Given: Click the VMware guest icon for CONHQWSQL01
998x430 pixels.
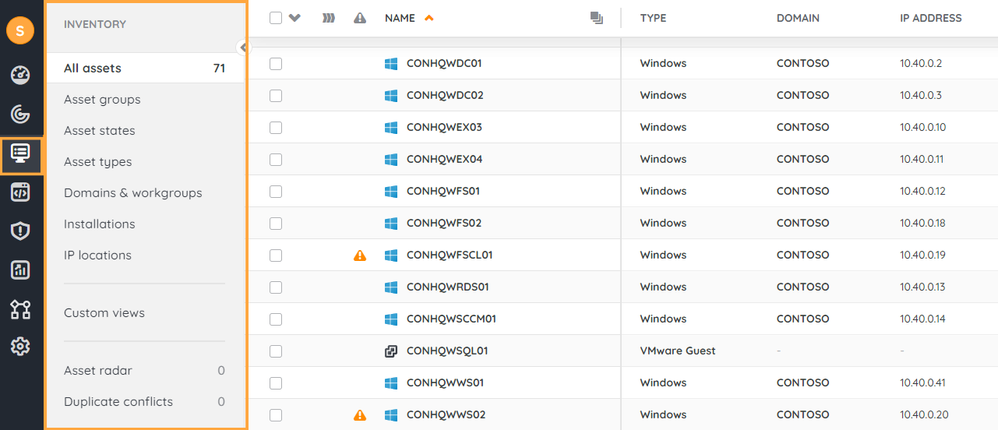Looking at the screenshot, I should pyautogui.click(x=391, y=351).
